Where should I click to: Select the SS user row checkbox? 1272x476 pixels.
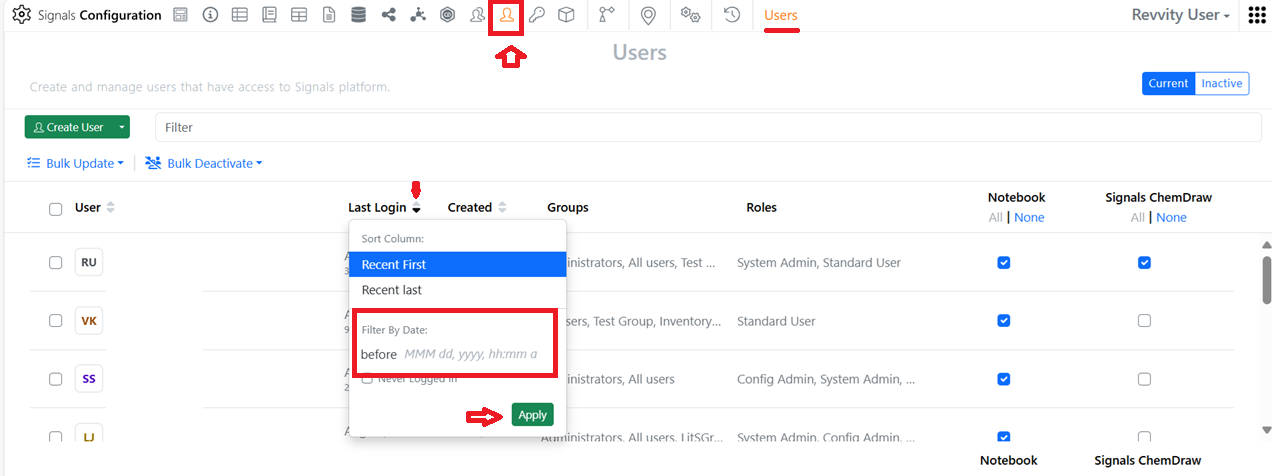[x=56, y=379]
